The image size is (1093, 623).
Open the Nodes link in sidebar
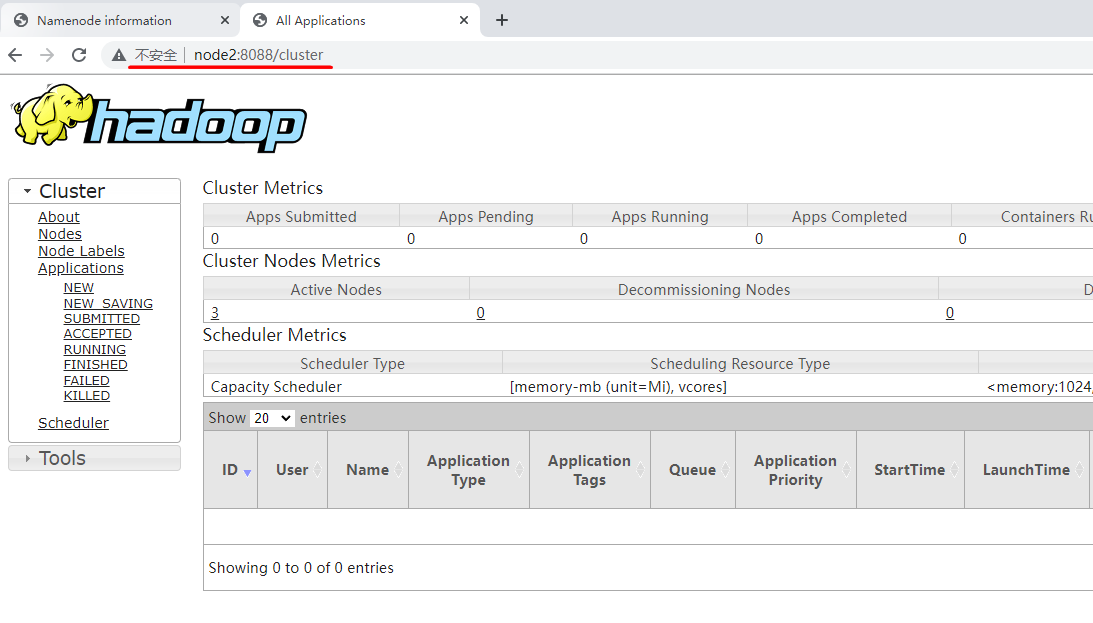[60, 234]
